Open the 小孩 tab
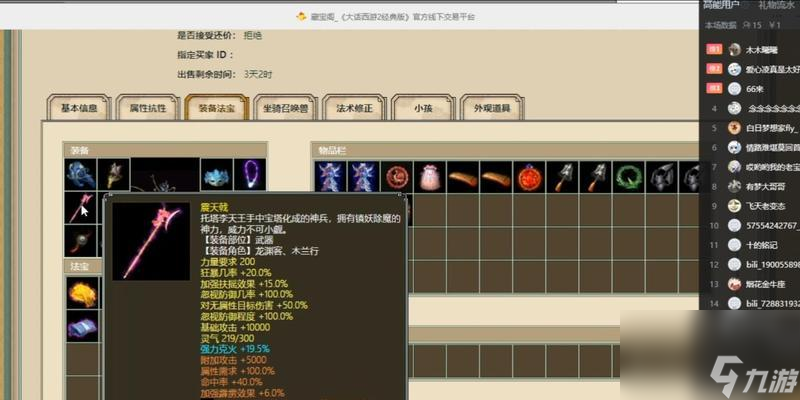The height and width of the screenshot is (400, 800). (423, 108)
